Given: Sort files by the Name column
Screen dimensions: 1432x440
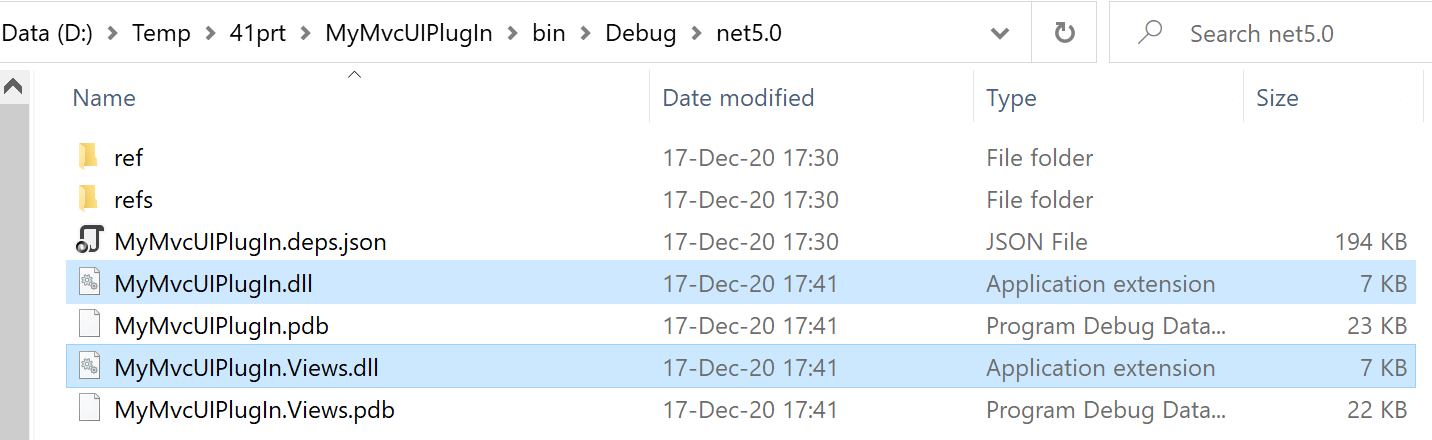Looking at the screenshot, I should pos(104,98).
